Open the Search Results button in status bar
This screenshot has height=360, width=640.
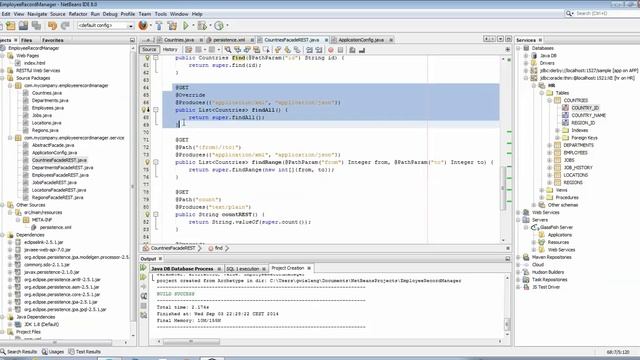pyautogui.click(x=19, y=352)
